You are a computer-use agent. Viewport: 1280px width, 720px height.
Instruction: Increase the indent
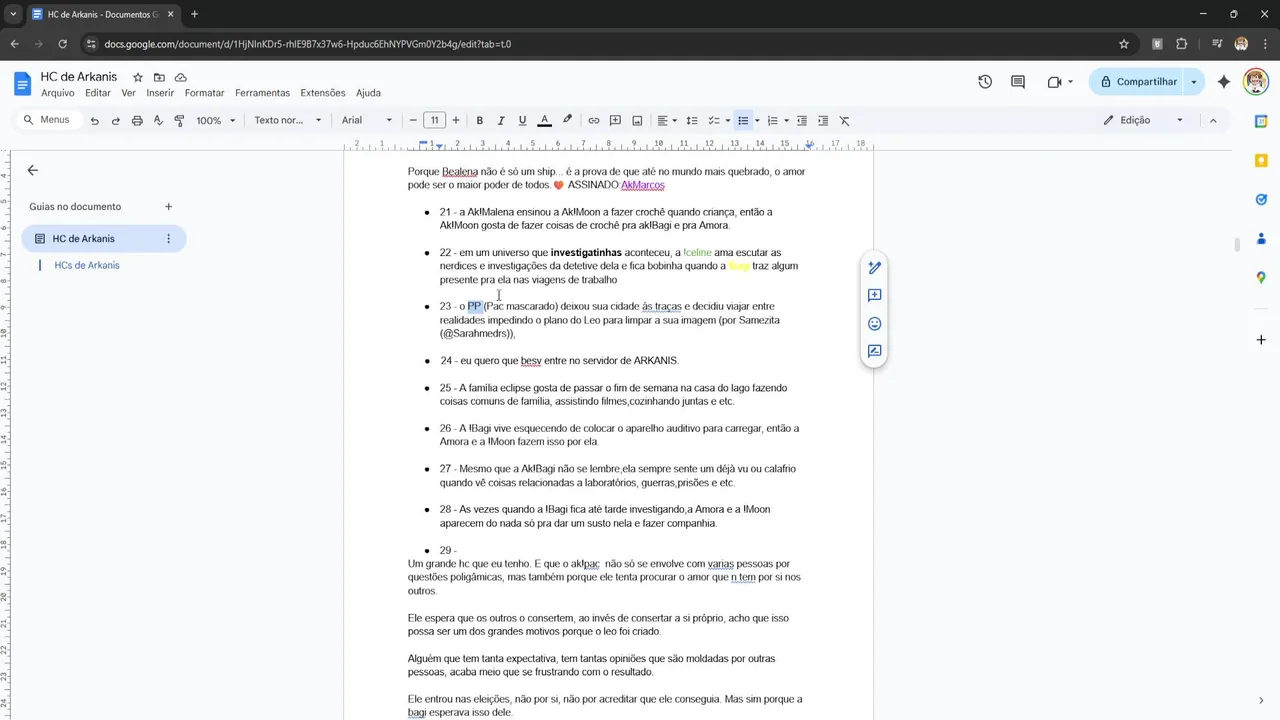coord(823,120)
